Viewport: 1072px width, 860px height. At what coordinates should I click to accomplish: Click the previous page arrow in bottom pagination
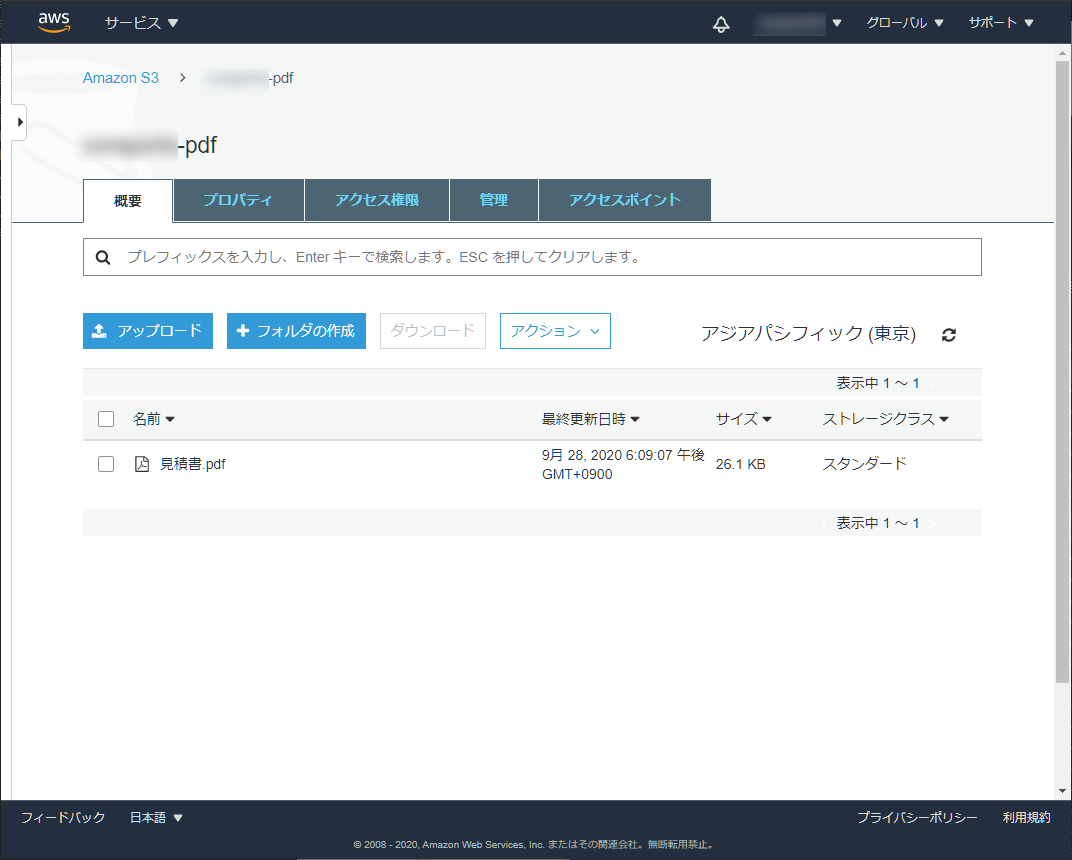coord(825,523)
